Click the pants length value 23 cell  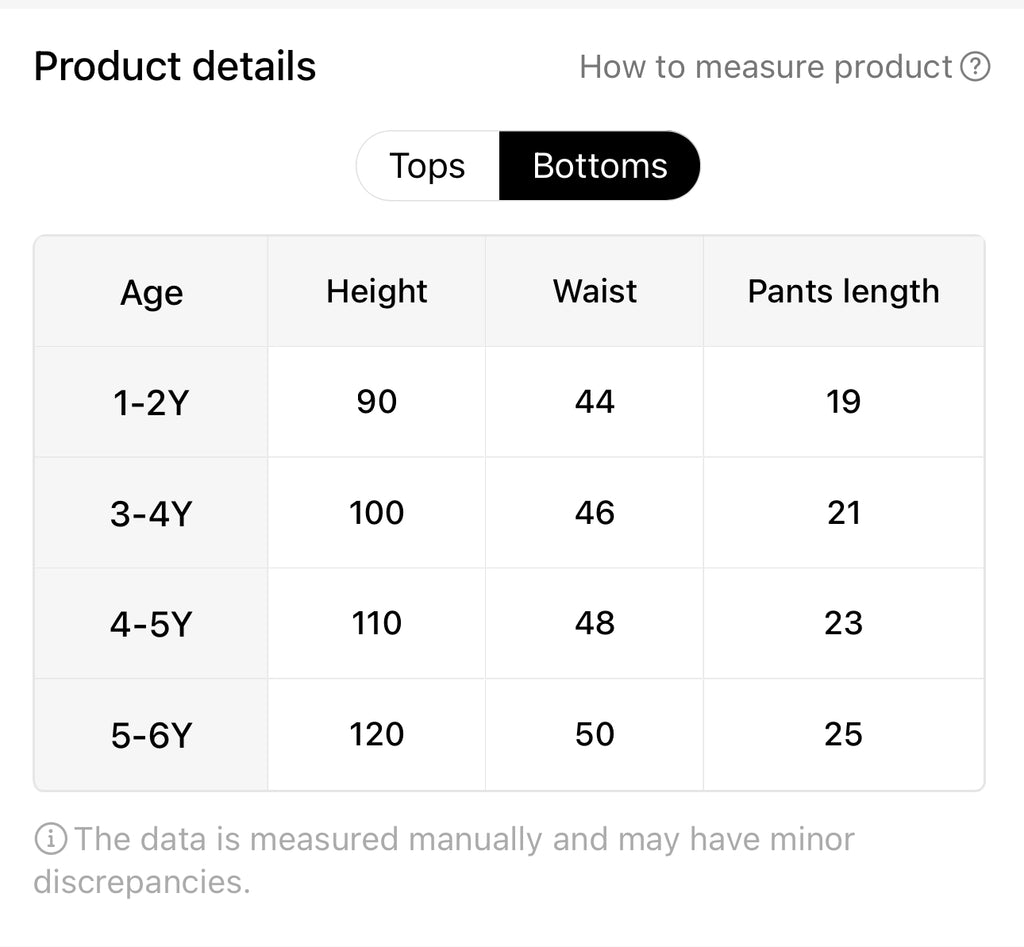[843, 624]
